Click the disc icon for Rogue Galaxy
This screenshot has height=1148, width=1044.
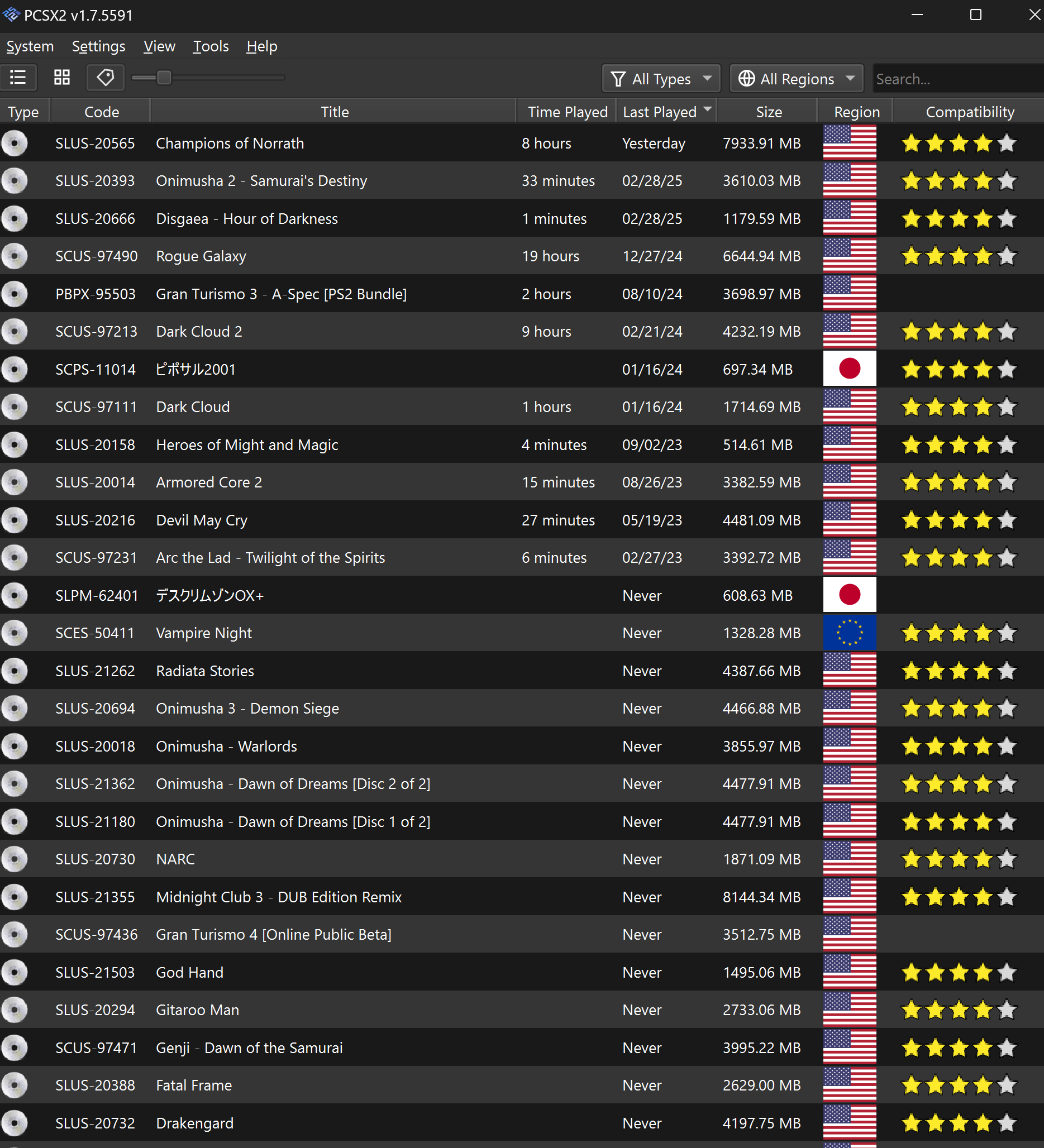pyautogui.click(x=14, y=256)
